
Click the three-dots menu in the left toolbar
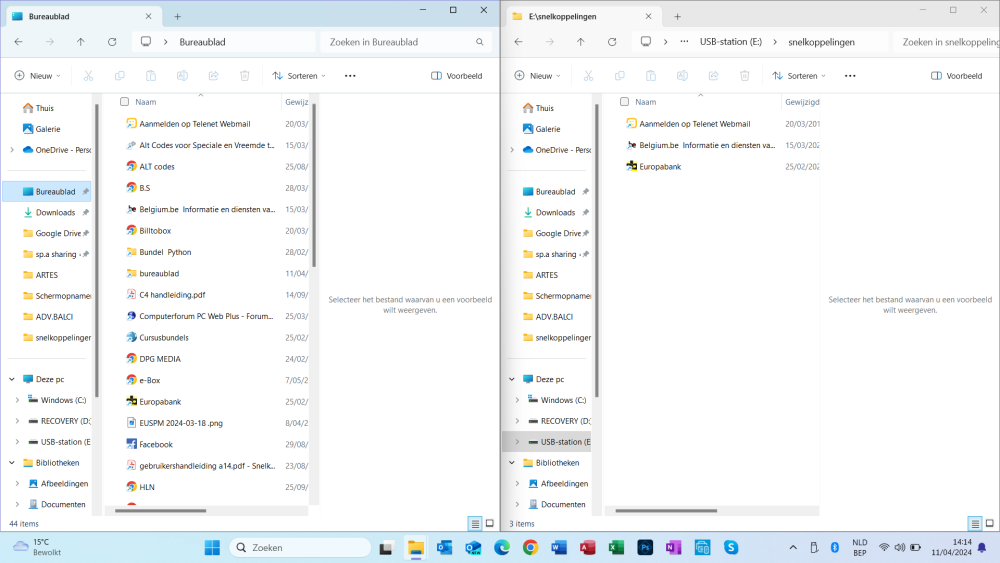pyautogui.click(x=350, y=76)
